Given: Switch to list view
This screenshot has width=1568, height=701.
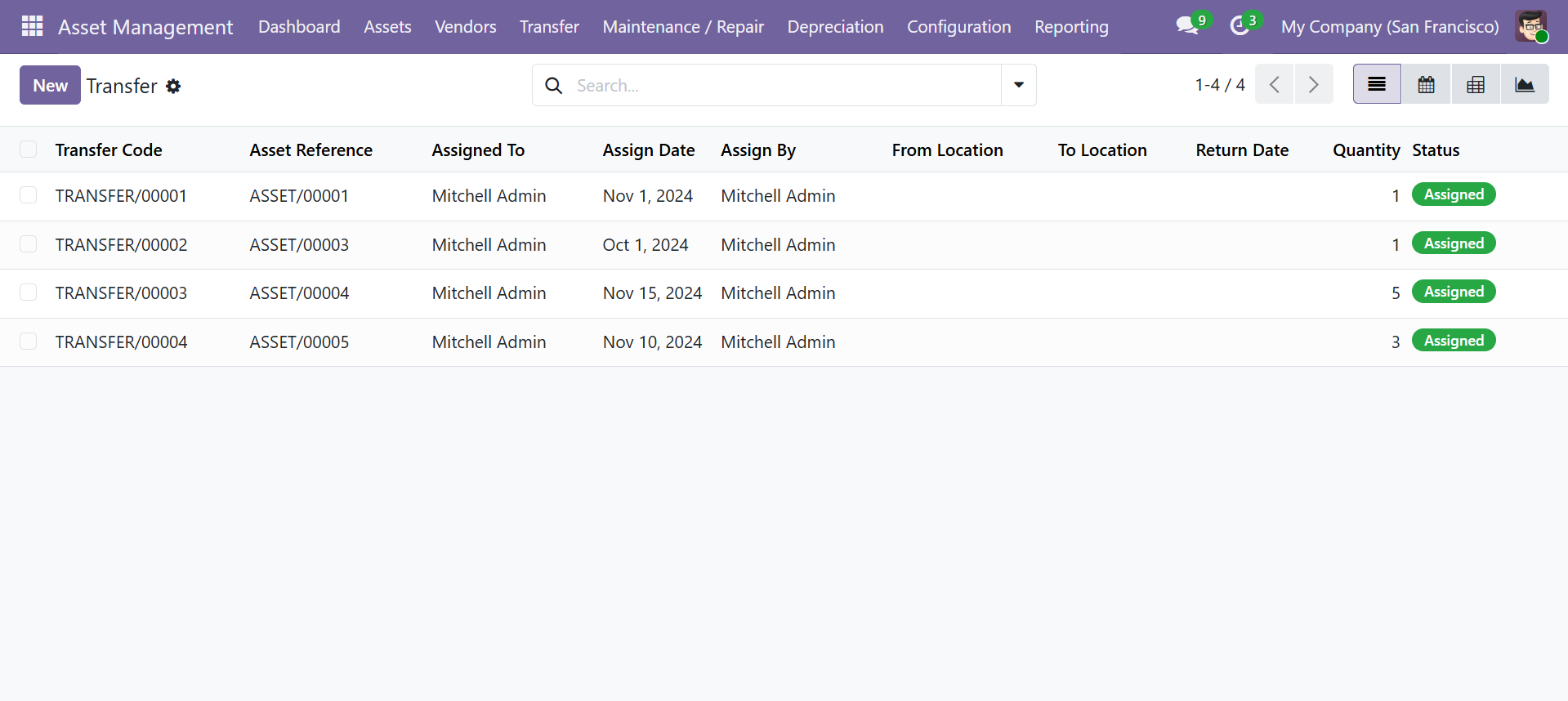Looking at the screenshot, I should (x=1377, y=84).
